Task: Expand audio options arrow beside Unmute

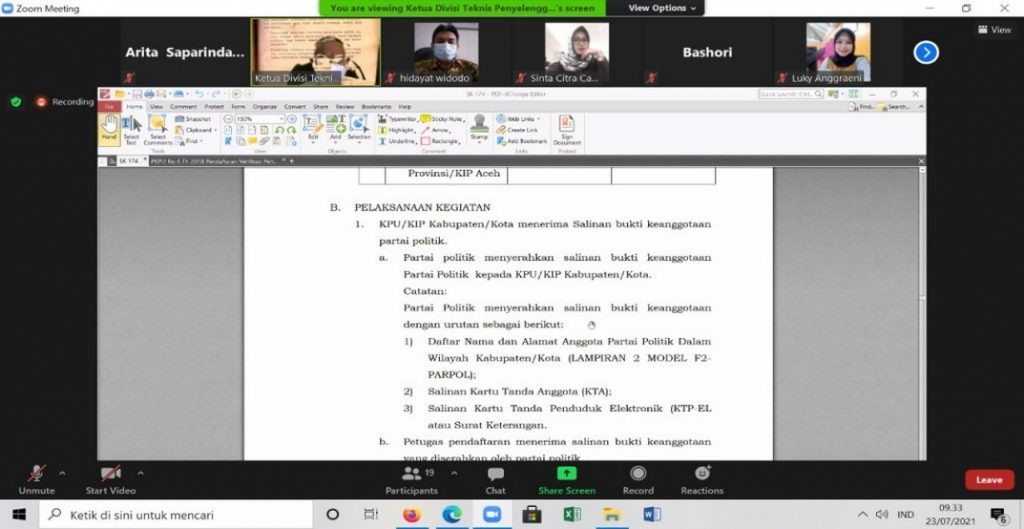Action: click(x=62, y=472)
